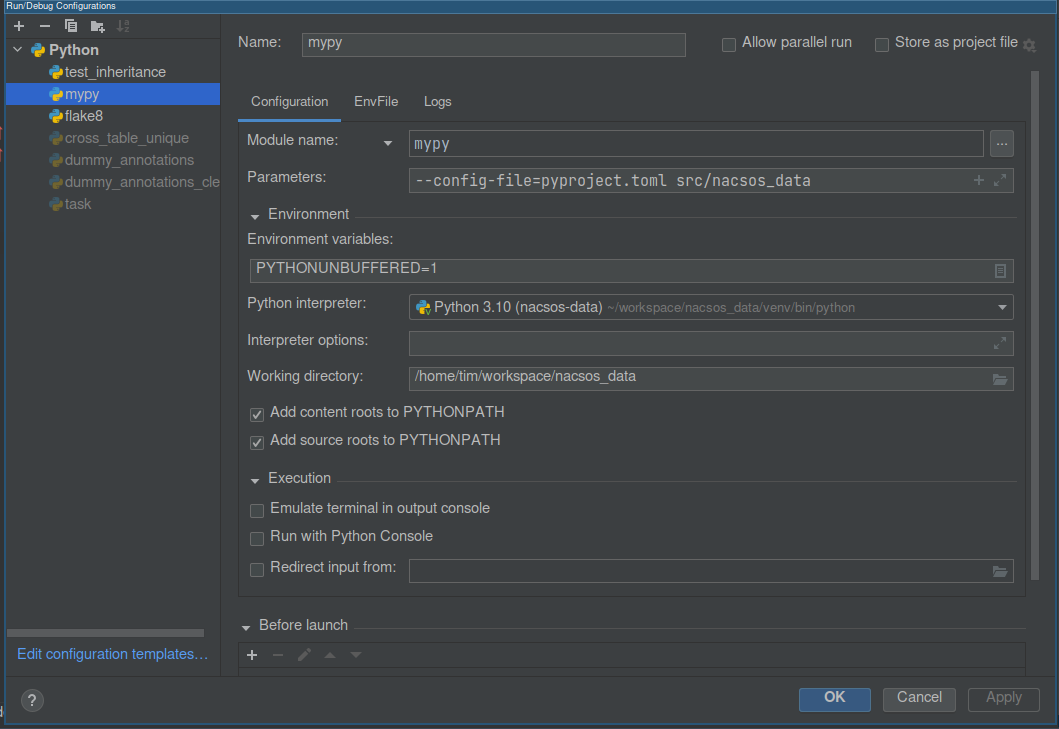This screenshot has width=1059, height=729.
Task: Open the module name browse button
Action: tap(1002, 144)
